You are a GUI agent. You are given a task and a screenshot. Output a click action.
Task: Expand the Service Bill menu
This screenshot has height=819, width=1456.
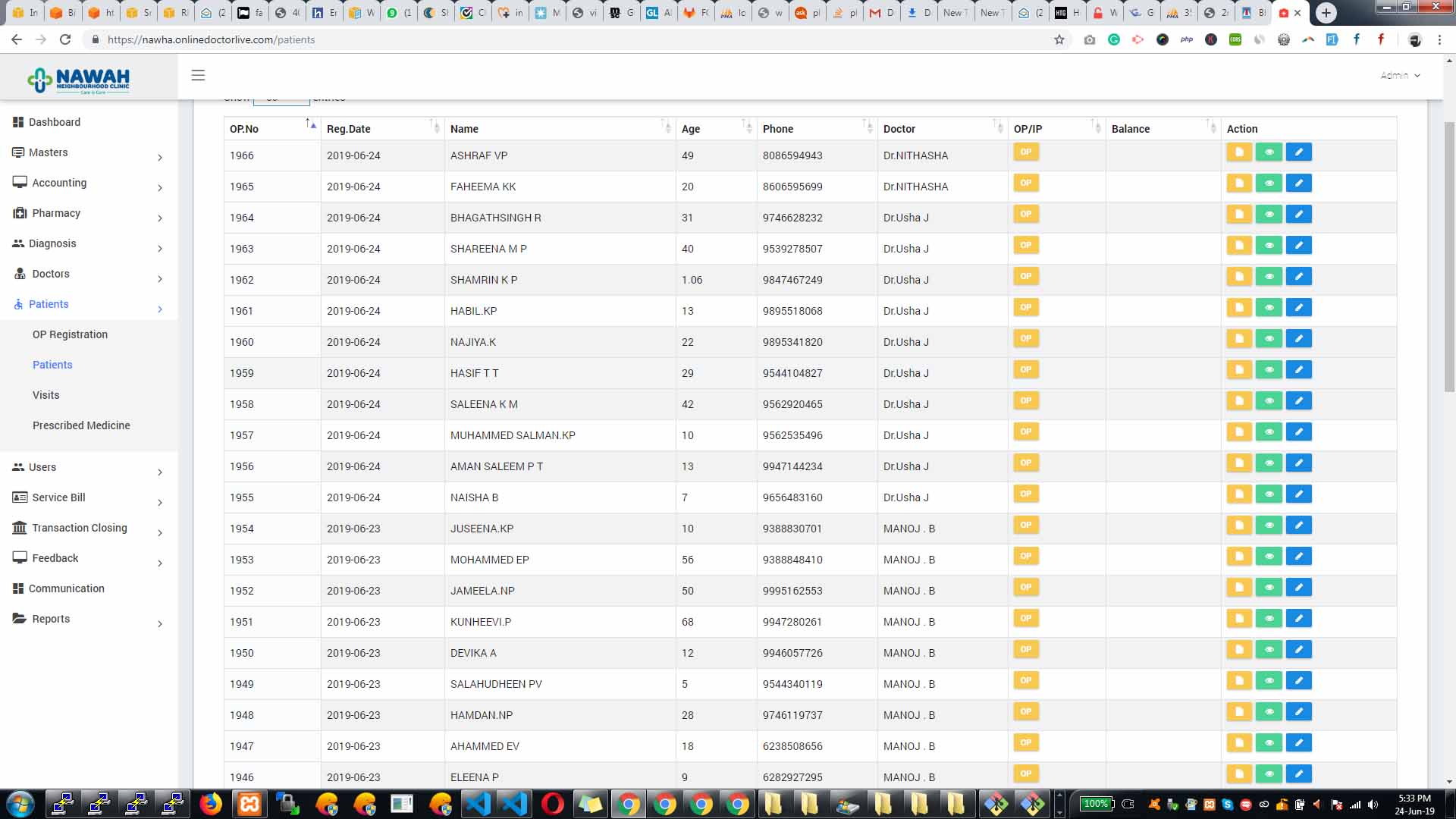pos(89,497)
